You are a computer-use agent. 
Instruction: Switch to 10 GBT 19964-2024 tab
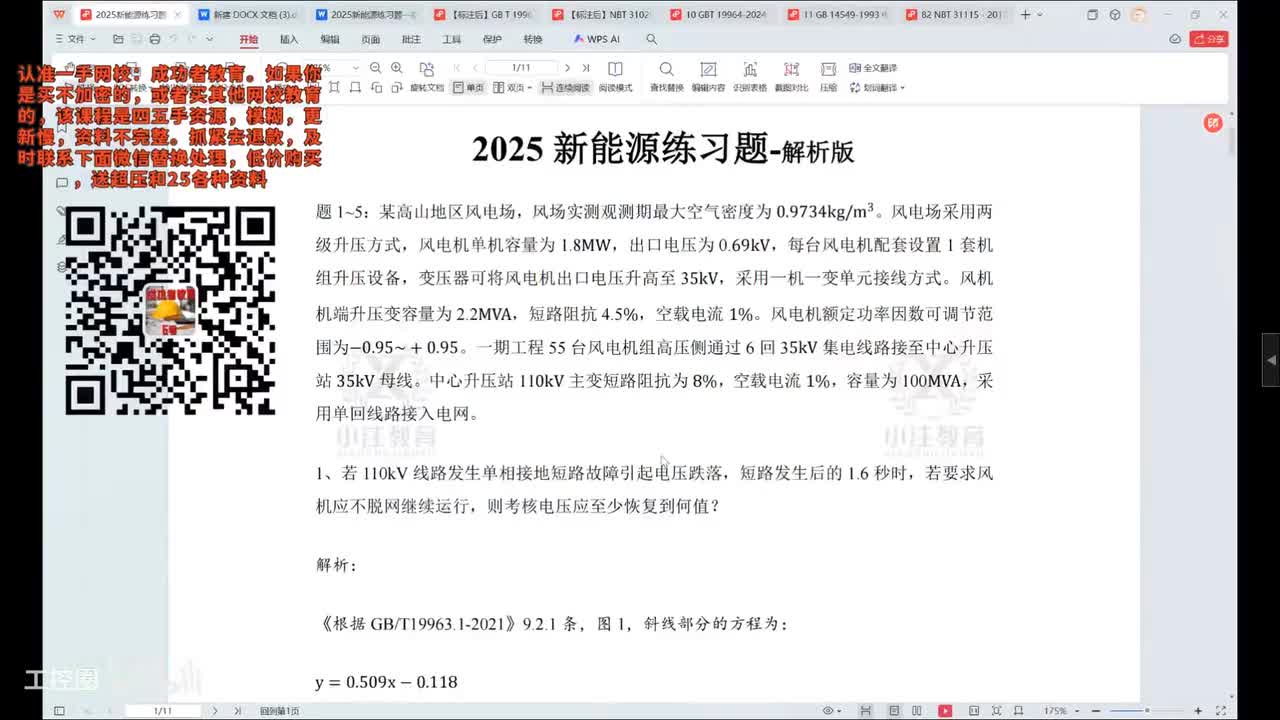[719, 15]
